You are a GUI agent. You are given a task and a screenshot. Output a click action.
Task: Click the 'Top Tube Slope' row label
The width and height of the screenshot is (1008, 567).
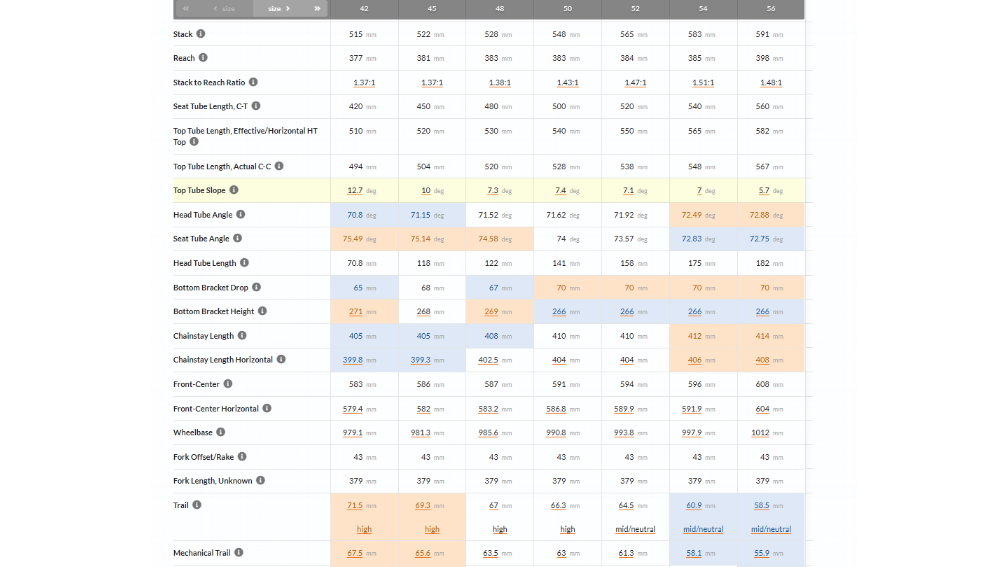tap(199, 190)
